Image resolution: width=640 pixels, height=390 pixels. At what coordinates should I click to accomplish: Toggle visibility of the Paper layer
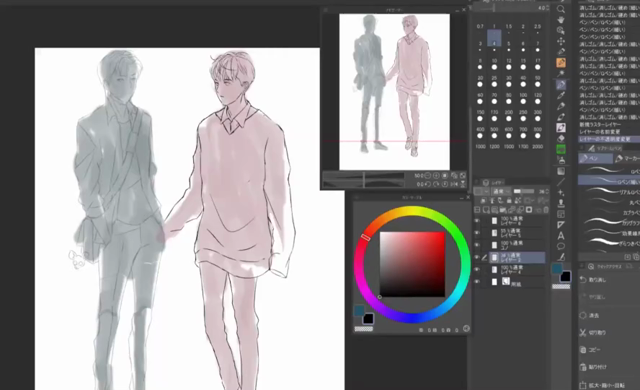click(x=477, y=282)
